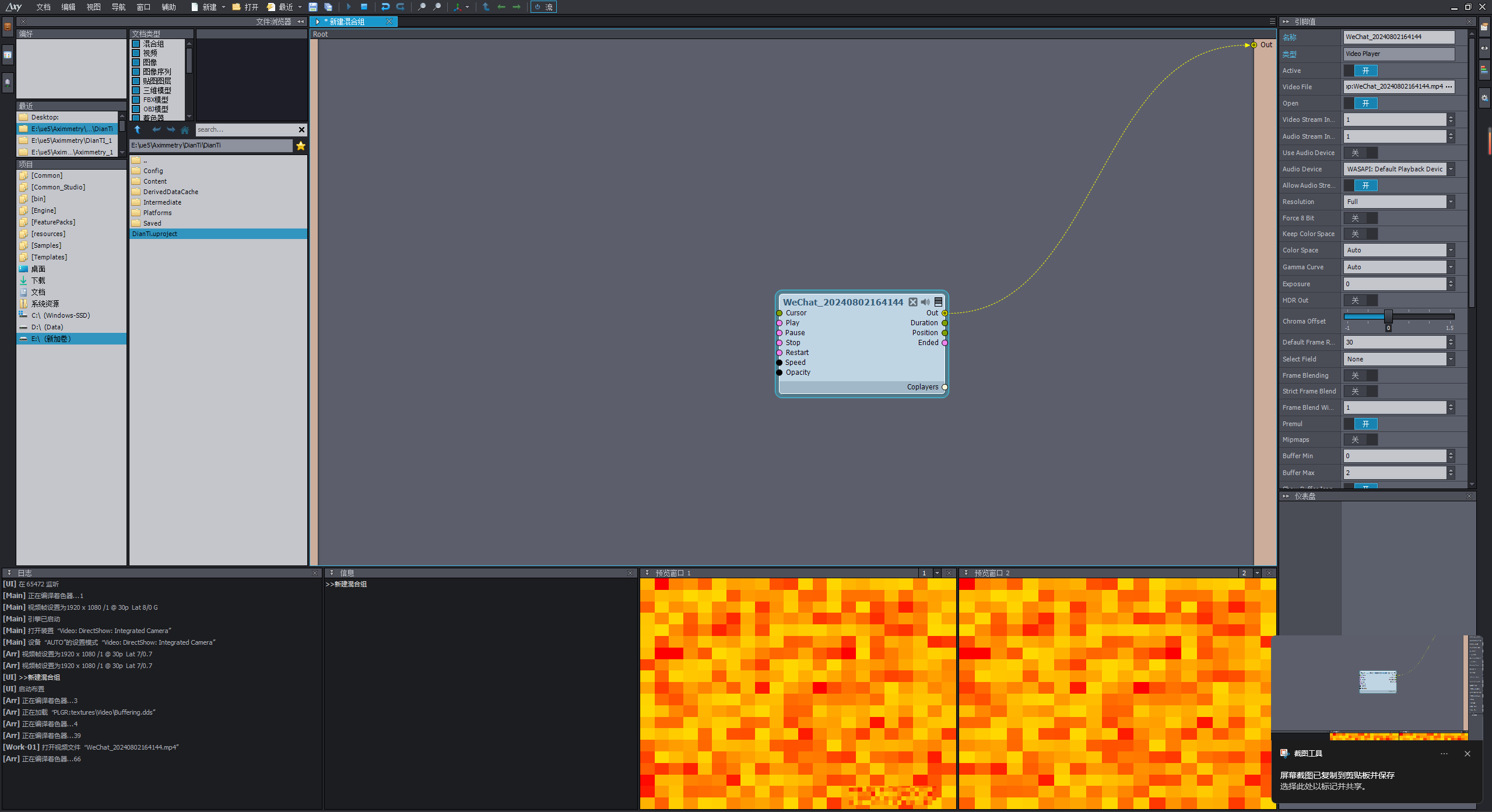Toggle the 图像序列 file type checkbox

(x=136, y=72)
